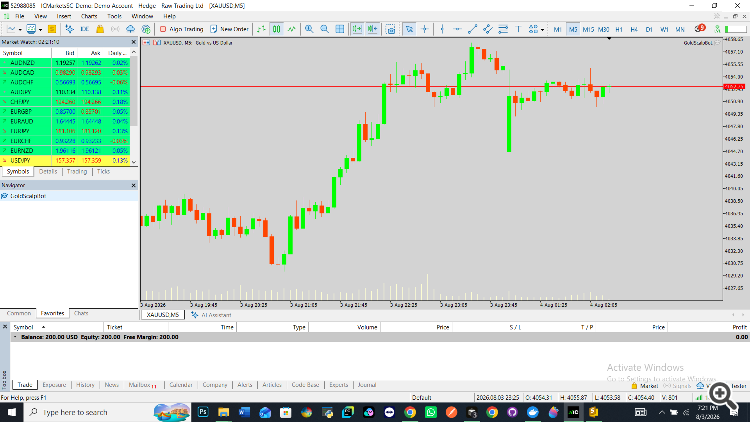The width and height of the screenshot is (750, 422).
Task: Click the New Order button
Action: click(x=230, y=29)
